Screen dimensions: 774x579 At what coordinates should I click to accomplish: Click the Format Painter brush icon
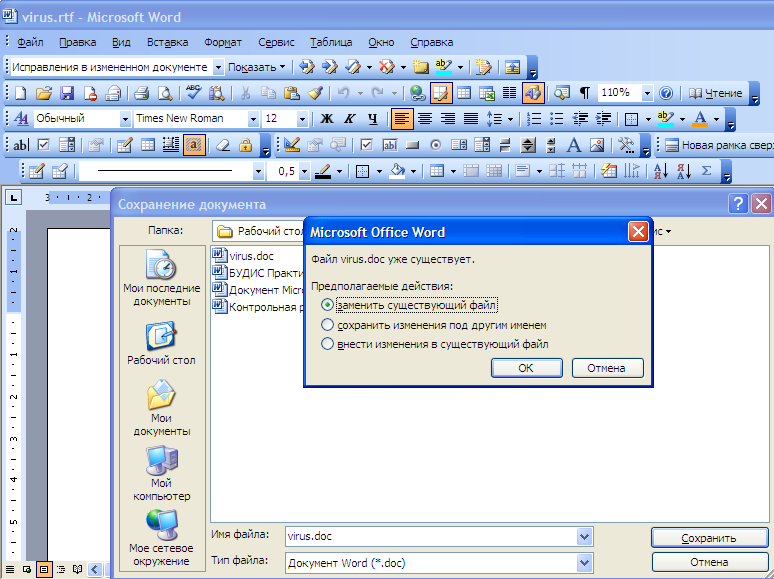(x=315, y=93)
